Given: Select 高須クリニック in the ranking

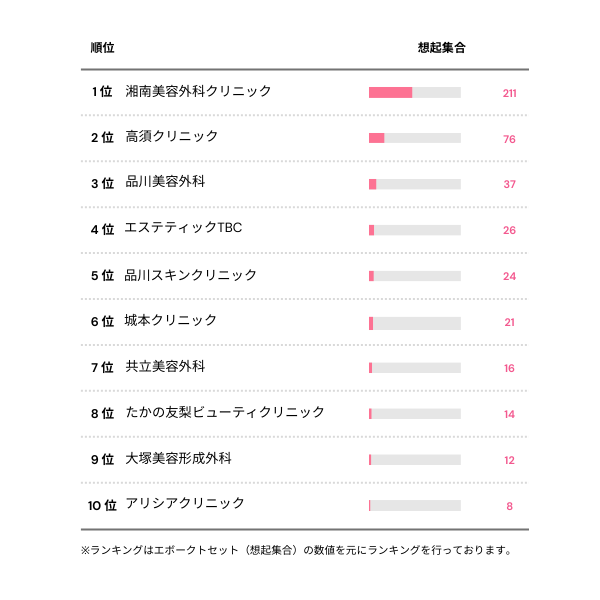Looking at the screenshot, I should pyautogui.click(x=171, y=137).
